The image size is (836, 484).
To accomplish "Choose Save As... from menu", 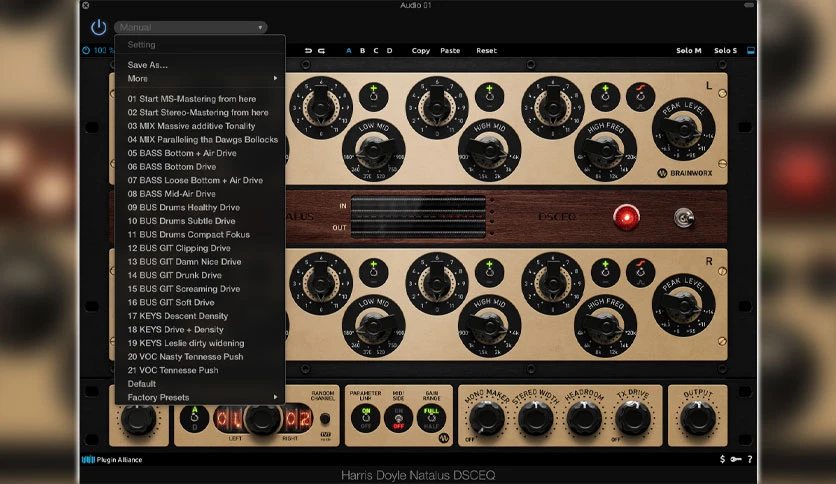I will coord(200,65).
